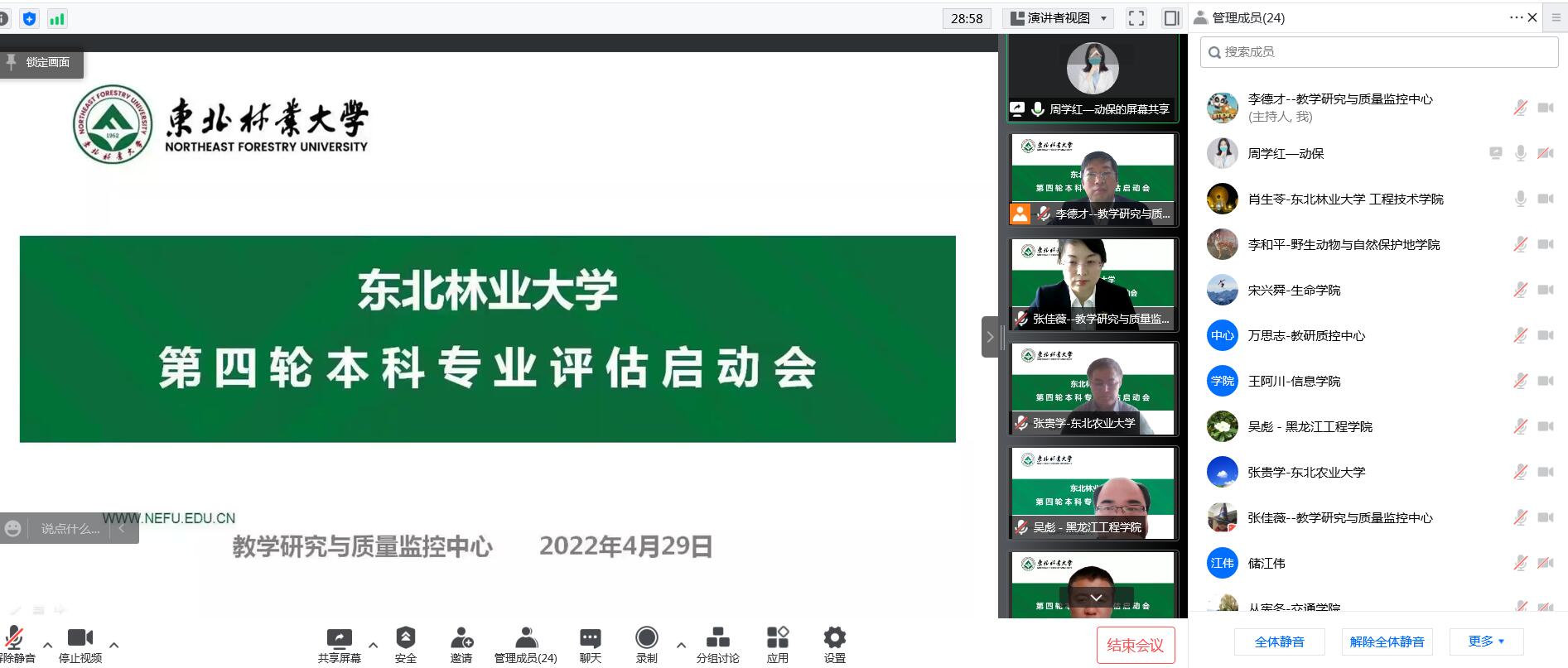Open 管理成员(24) in the bottom toolbar
1568x668 pixels.
[525, 645]
